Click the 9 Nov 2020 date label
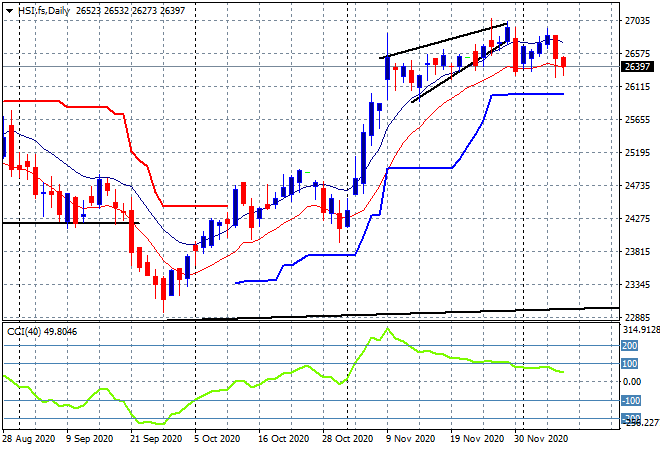660x450 pixels. pos(410,439)
